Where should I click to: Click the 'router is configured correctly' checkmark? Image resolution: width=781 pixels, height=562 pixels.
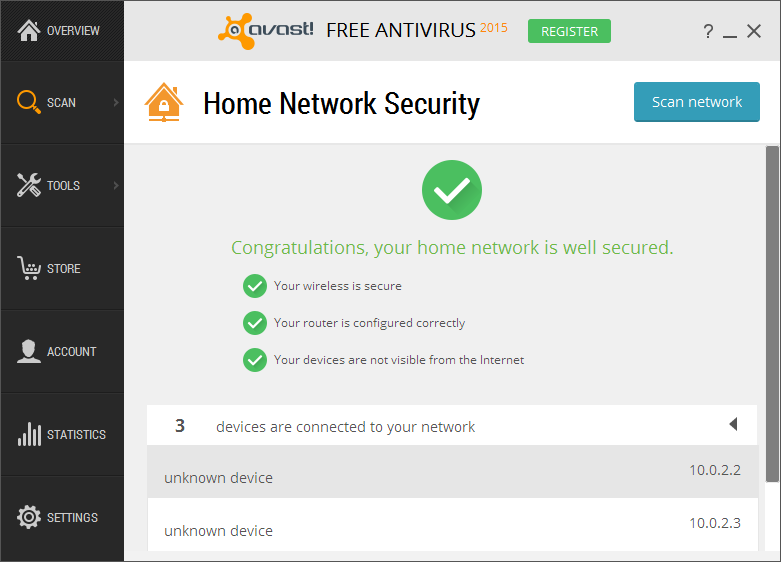pyautogui.click(x=255, y=323)
